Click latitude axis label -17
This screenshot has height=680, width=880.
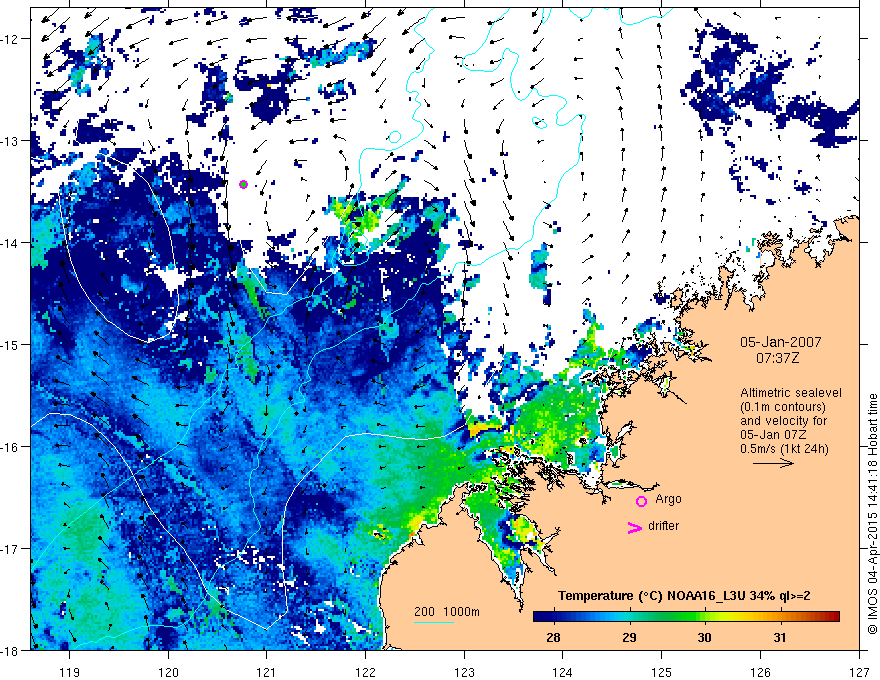coord(11,549)
